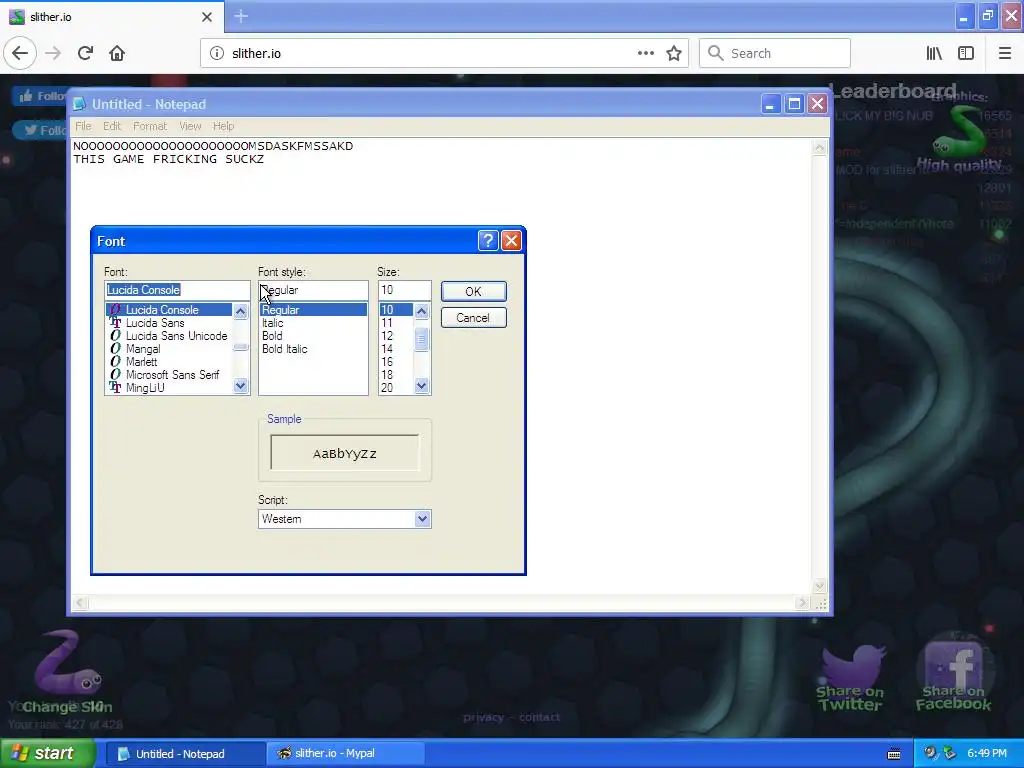Open Notepad Help menu
Image resolution: width=1024 pixels, height=768 pixels.
pos(223,126)
